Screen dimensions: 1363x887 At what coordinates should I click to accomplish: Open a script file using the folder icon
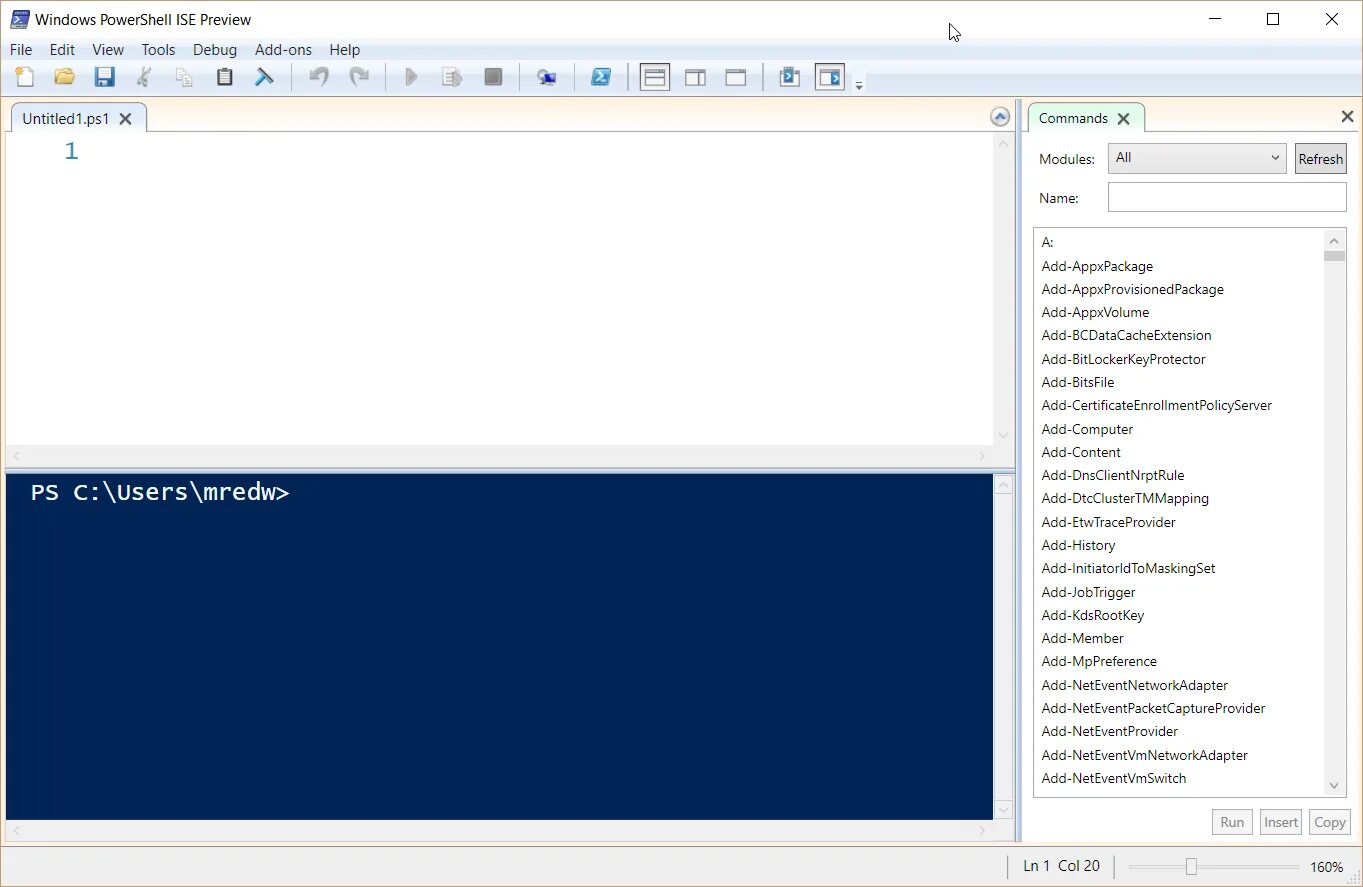(65, 77)
